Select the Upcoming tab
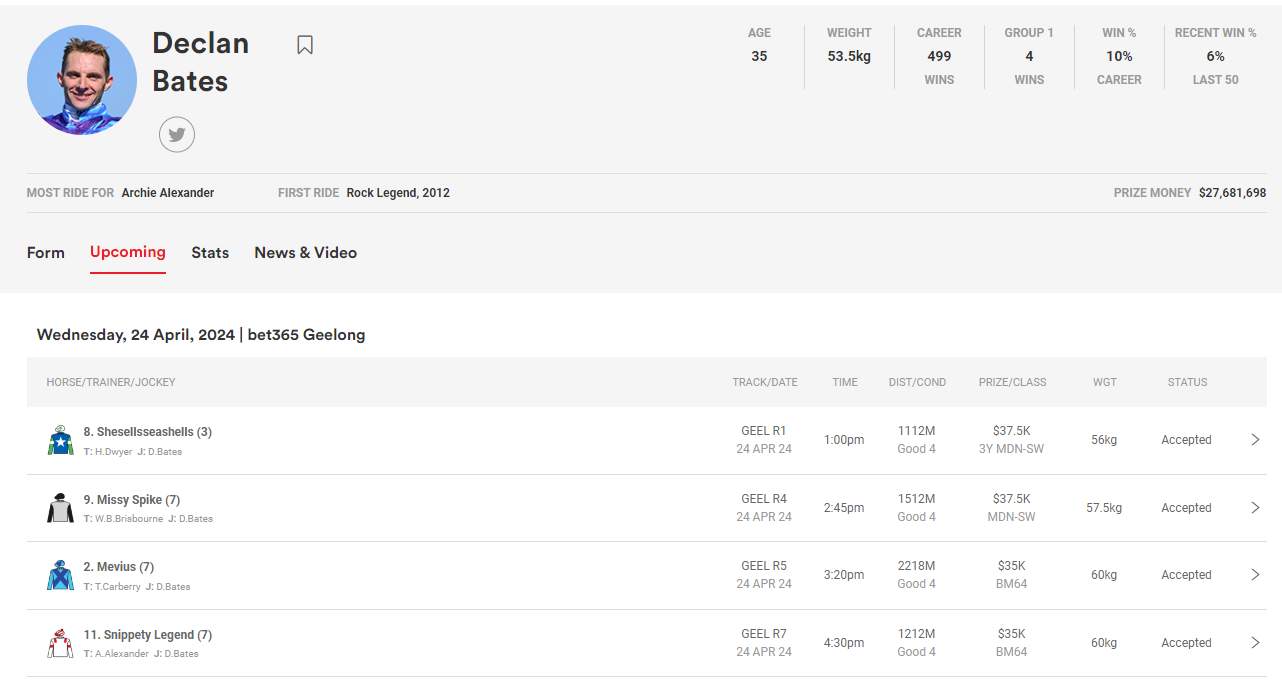Image resolution: width=1282 pixels, height=684 pixels. coord(128,252)
